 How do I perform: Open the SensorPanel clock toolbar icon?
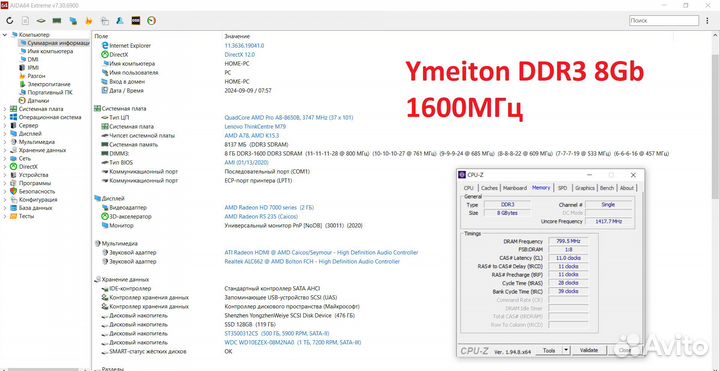point(152,21)
